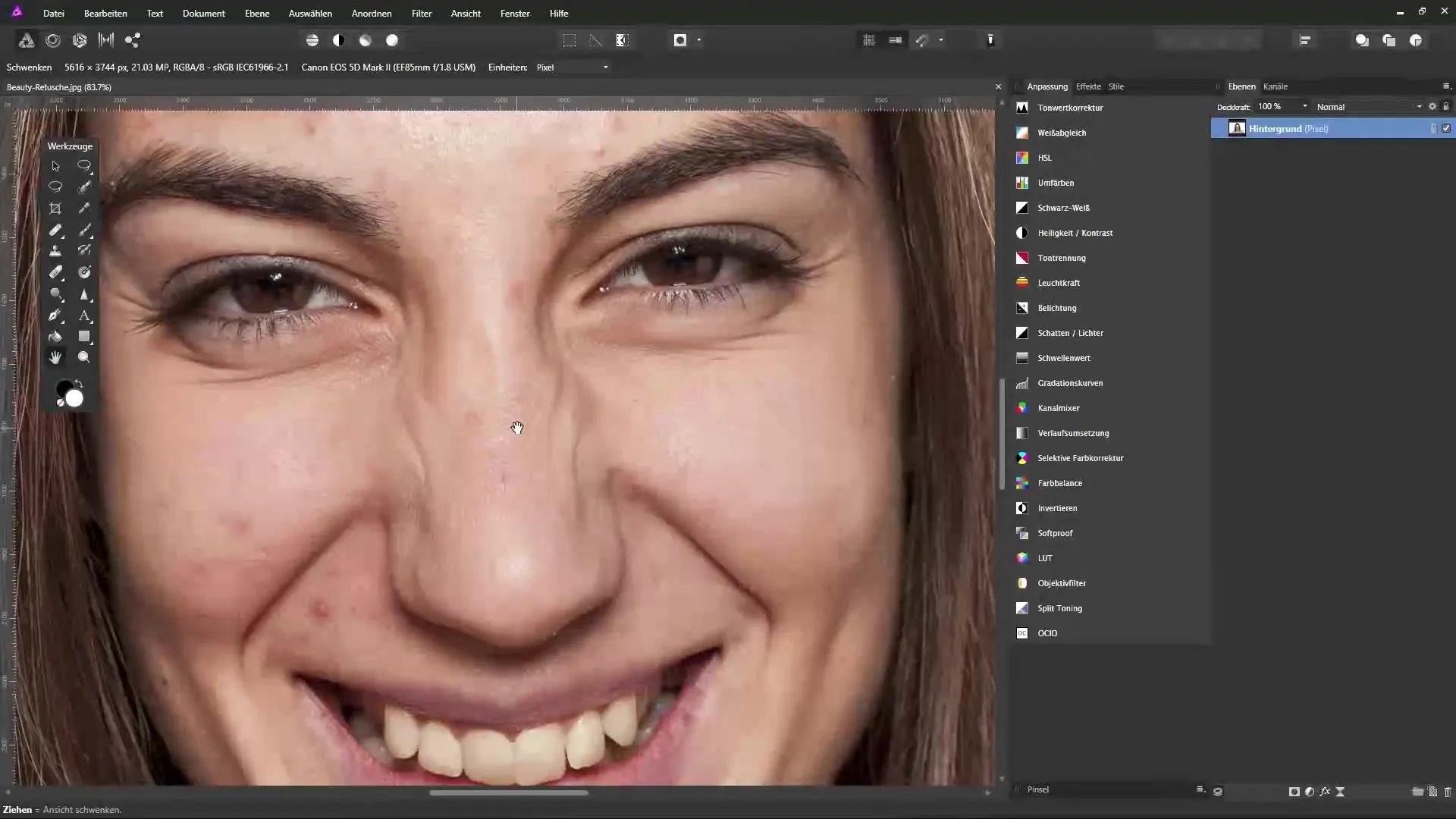Toggle the Hintergrund layer lock
The height and width of the screenshot is (819, 1456).
pos(1433,128)
